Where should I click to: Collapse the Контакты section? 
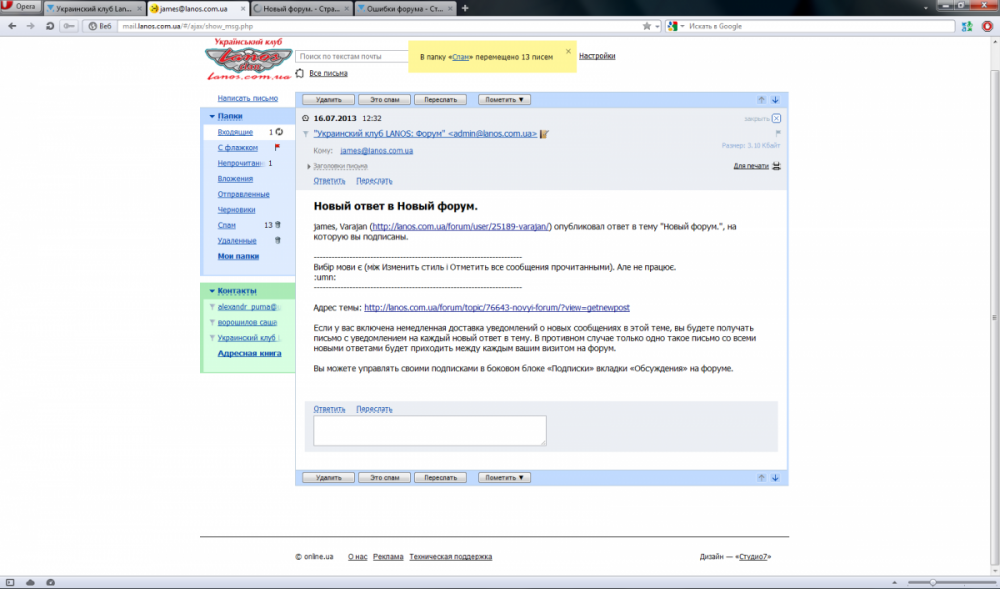212,291
